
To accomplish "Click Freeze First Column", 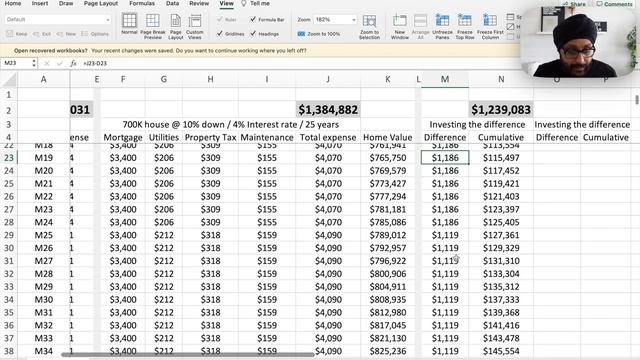I will click(490, 26).
